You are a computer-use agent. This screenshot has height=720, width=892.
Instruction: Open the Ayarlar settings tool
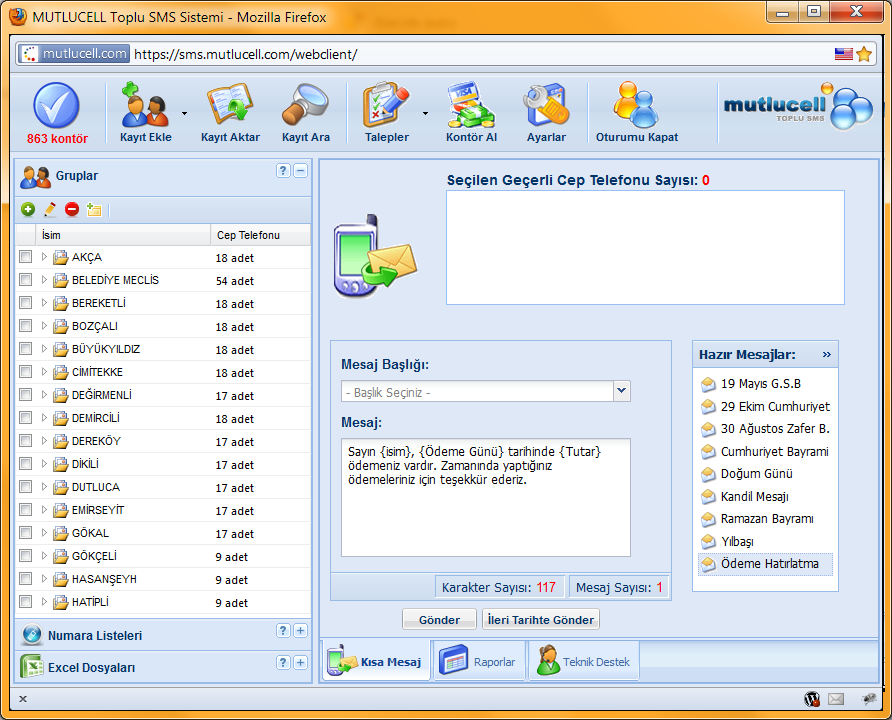click(x=546, y=112)
